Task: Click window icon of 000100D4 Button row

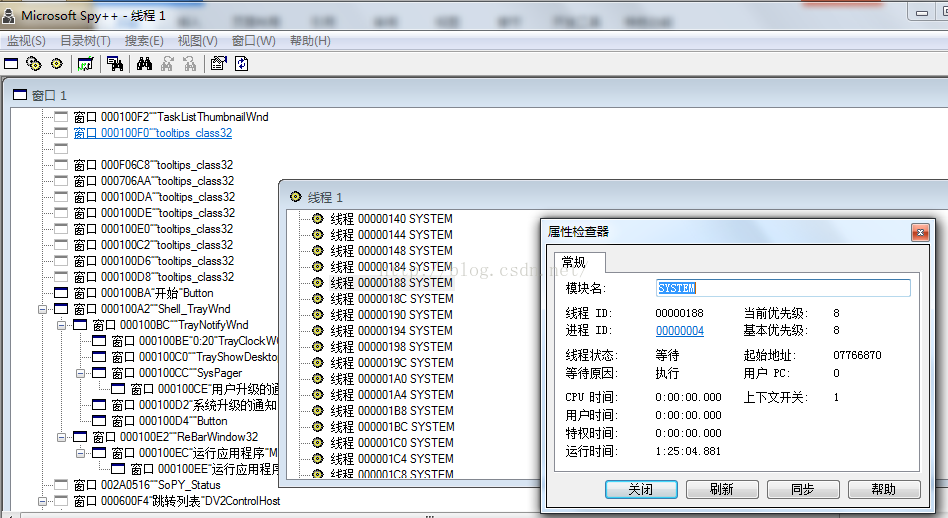Action: pos(99,421)
